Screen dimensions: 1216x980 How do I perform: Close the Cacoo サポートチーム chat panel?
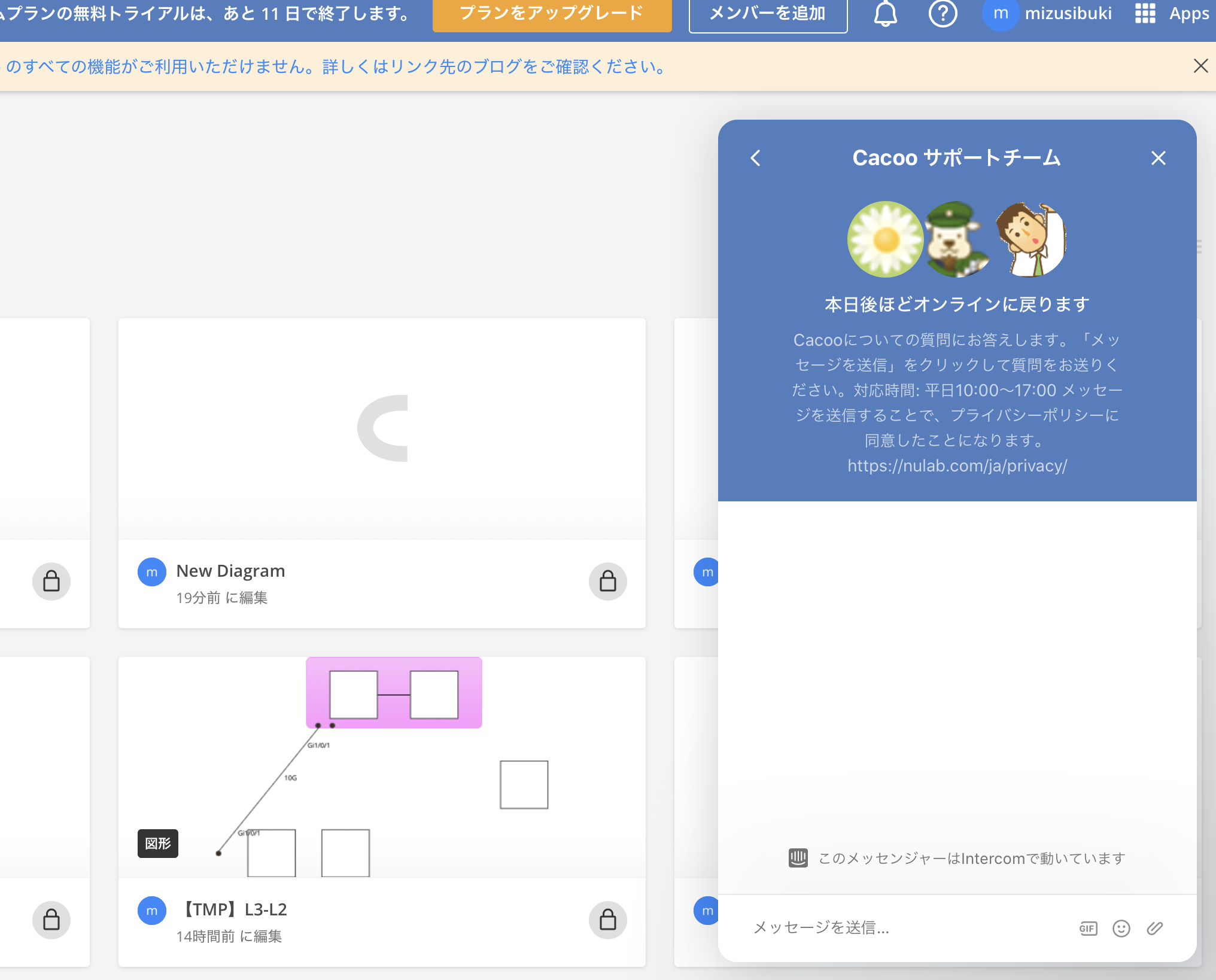tap(1158, 158)
